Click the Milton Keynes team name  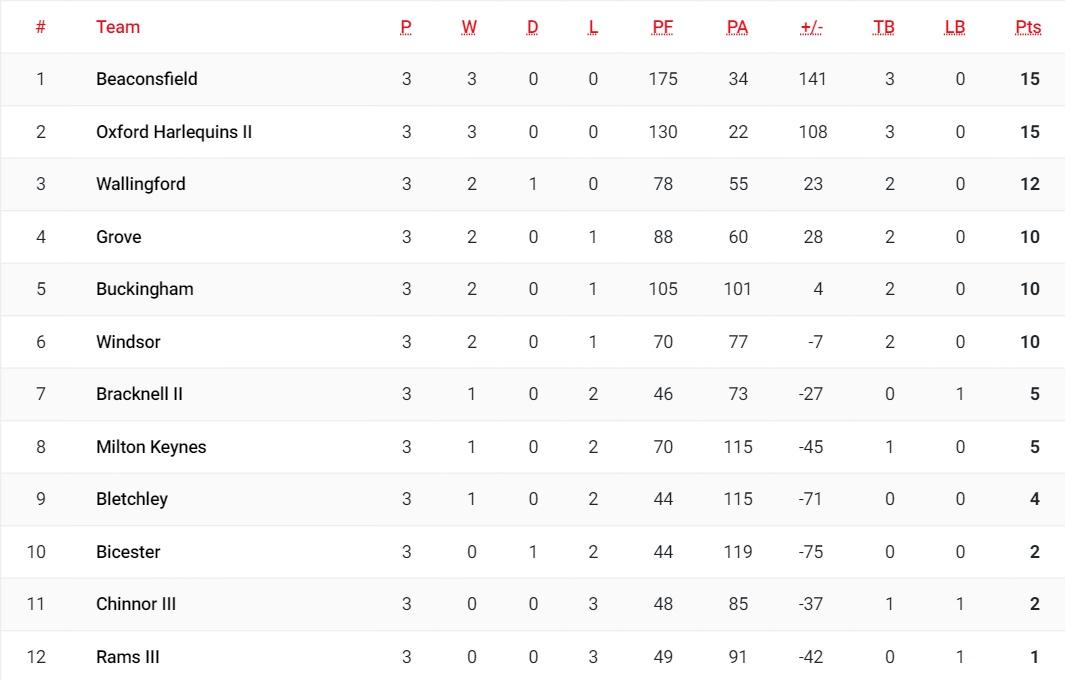(x=151, y=447)
